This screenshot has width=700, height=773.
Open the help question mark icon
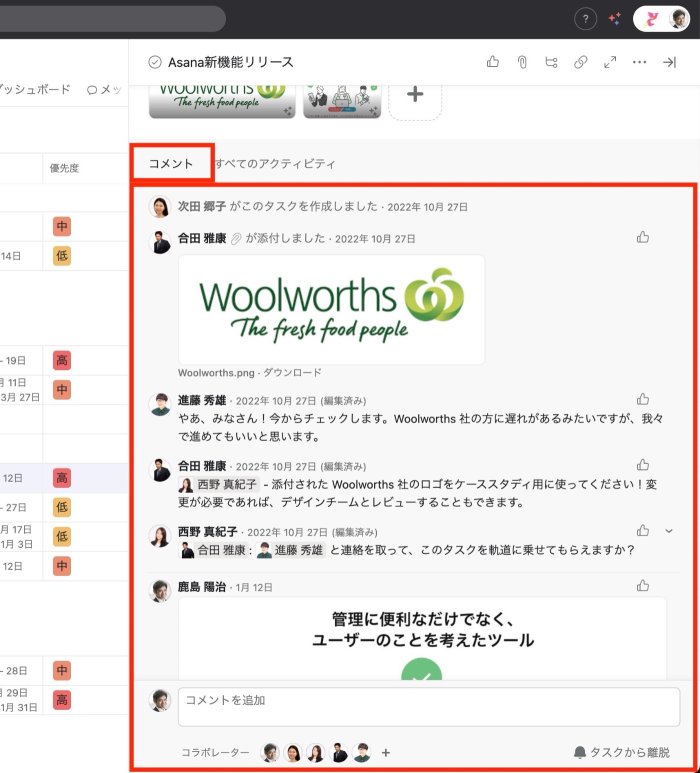coord(587,19)
